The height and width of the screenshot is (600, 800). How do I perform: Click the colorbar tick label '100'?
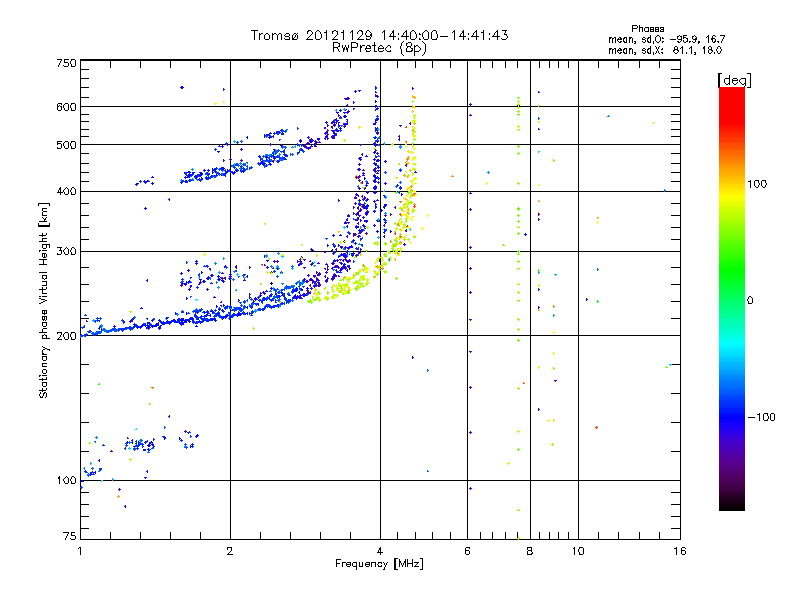[757, 184]
